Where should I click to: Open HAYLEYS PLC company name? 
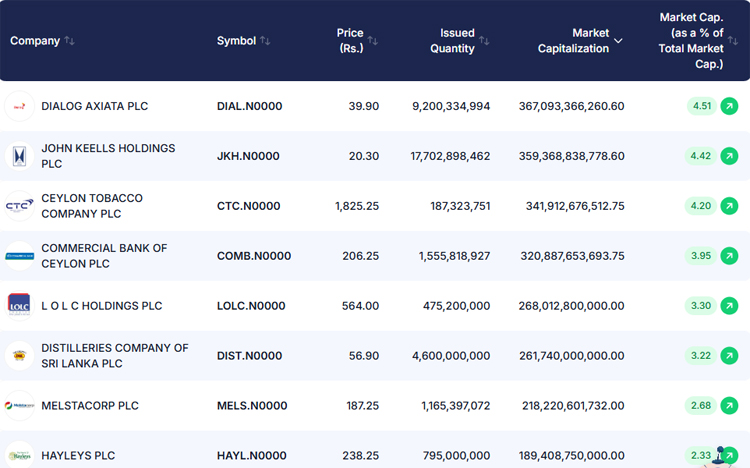click(78, 455)
